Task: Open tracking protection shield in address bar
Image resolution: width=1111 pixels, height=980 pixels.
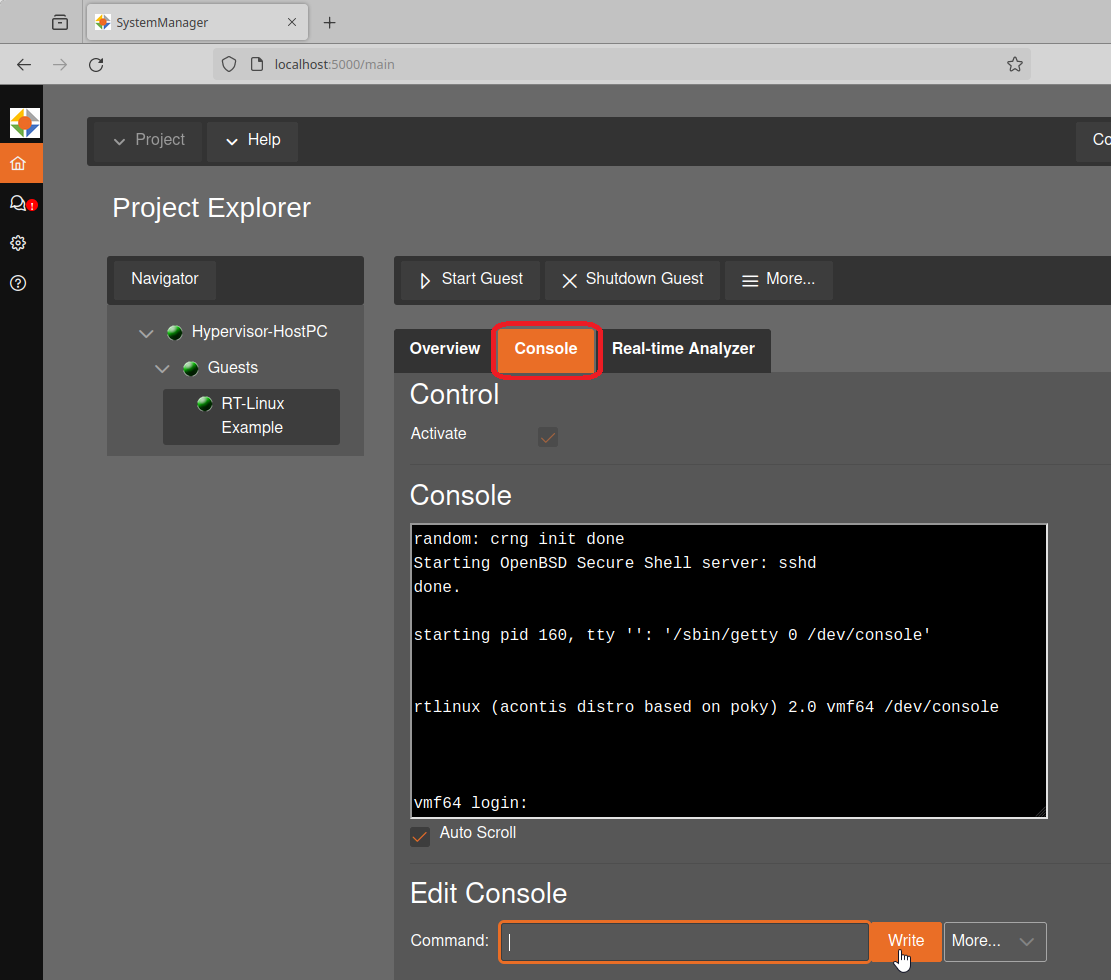Action: pyautogui.click(x=229, y=63)
